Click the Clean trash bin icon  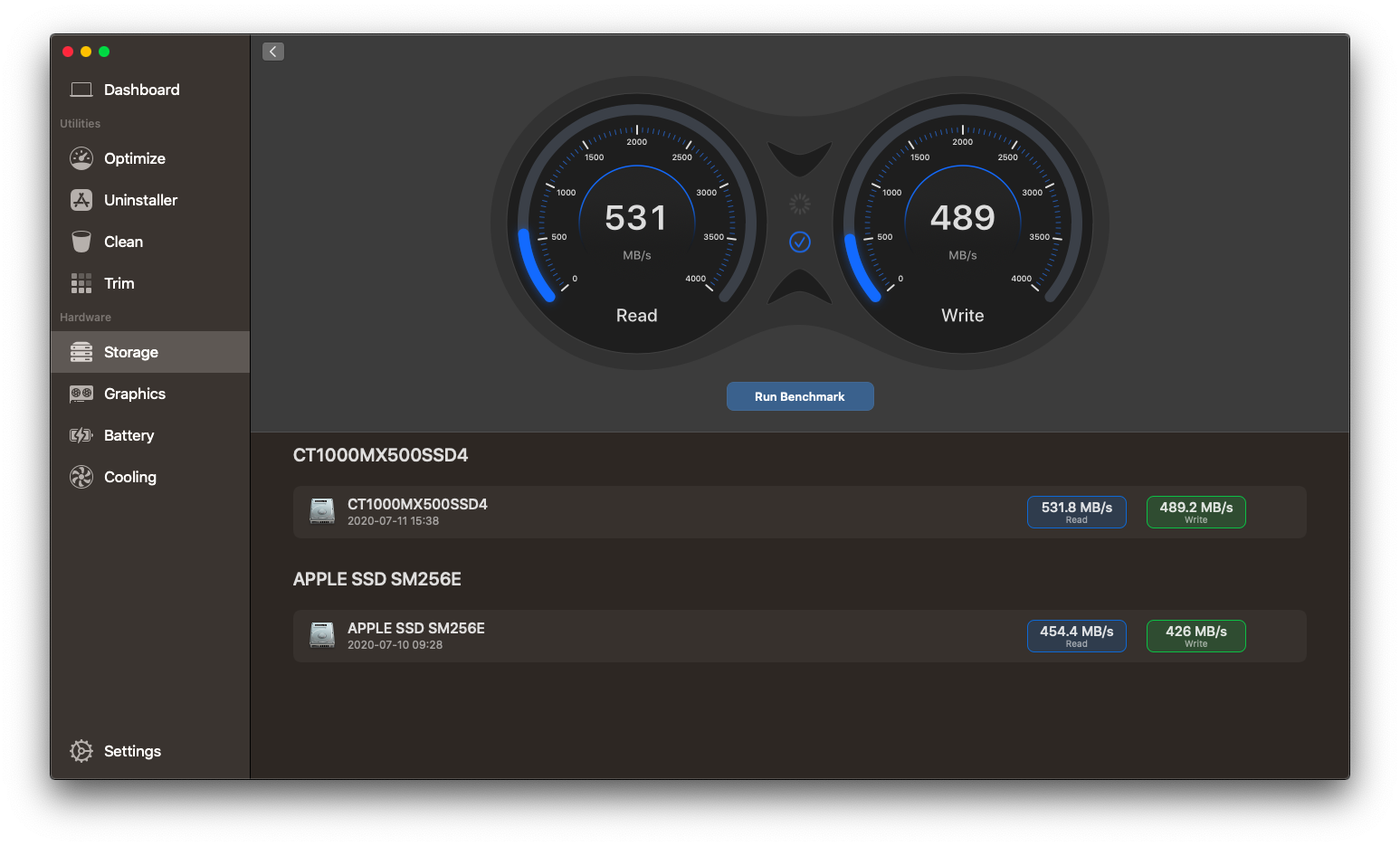pyautogui.click(x=81, y=242)
